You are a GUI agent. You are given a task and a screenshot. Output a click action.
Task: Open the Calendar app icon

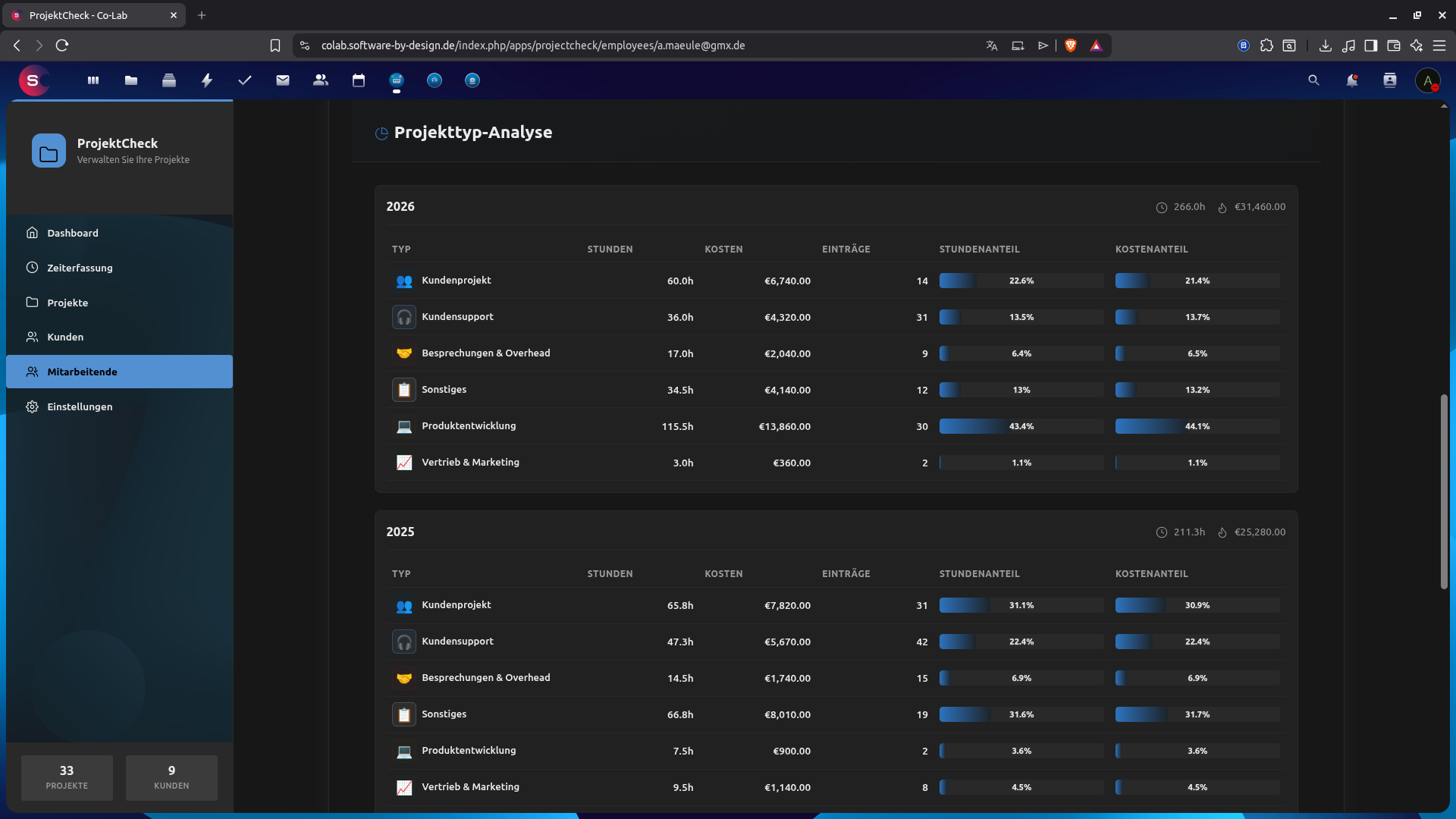358,80
